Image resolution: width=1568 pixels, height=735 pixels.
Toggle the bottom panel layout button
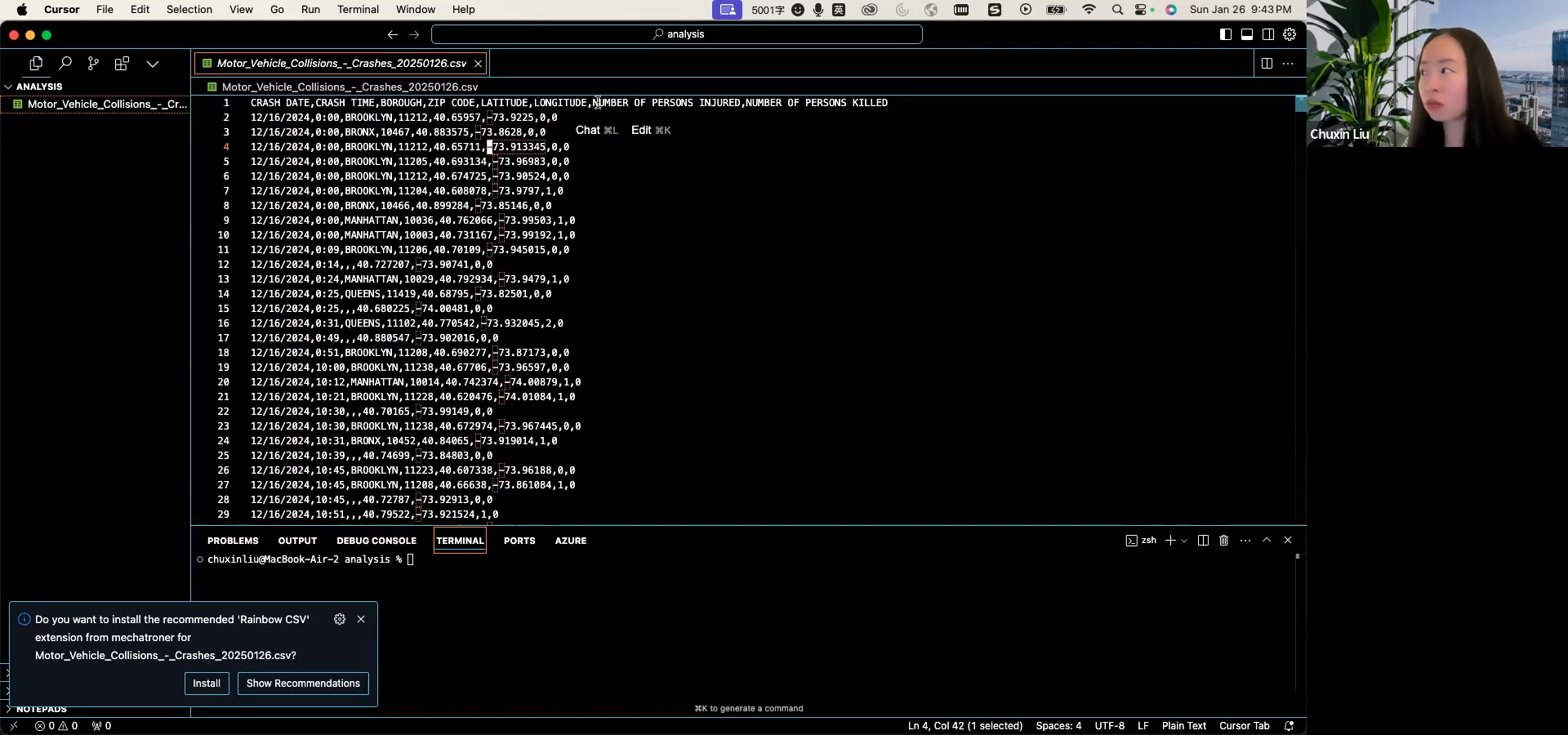1247,34
